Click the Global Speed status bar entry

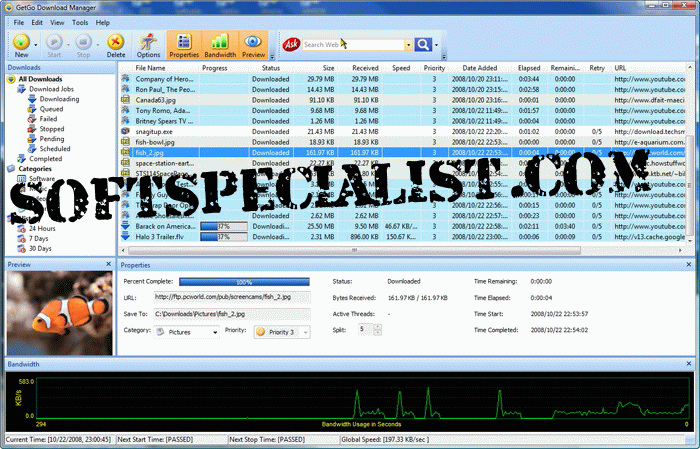tap(385, 440)
